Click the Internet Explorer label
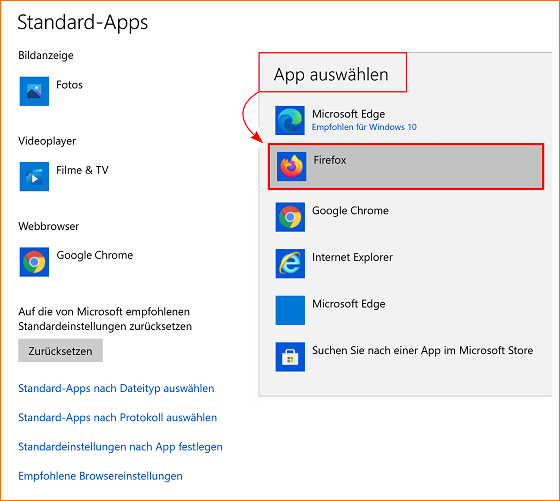This screenshot has height=501, width=560. pos(352,257)
